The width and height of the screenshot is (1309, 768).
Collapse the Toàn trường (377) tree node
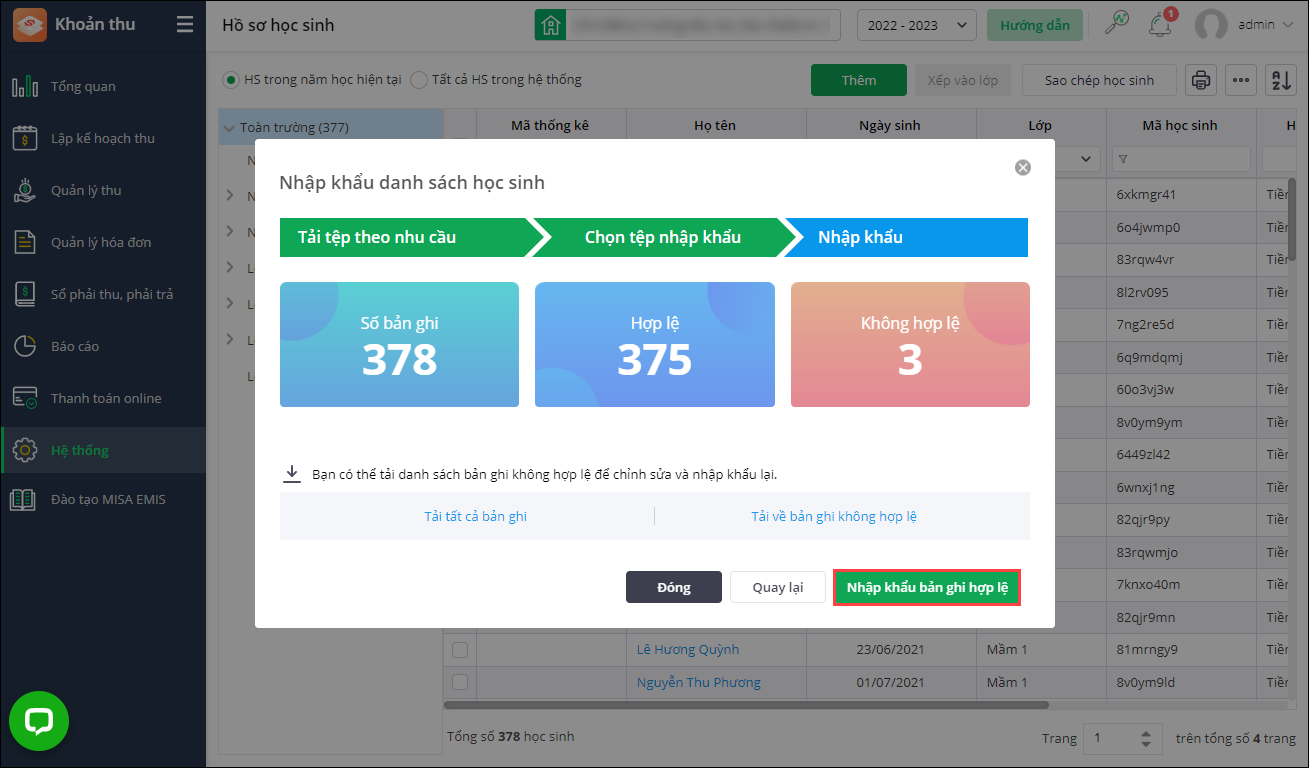coord(229,128)
